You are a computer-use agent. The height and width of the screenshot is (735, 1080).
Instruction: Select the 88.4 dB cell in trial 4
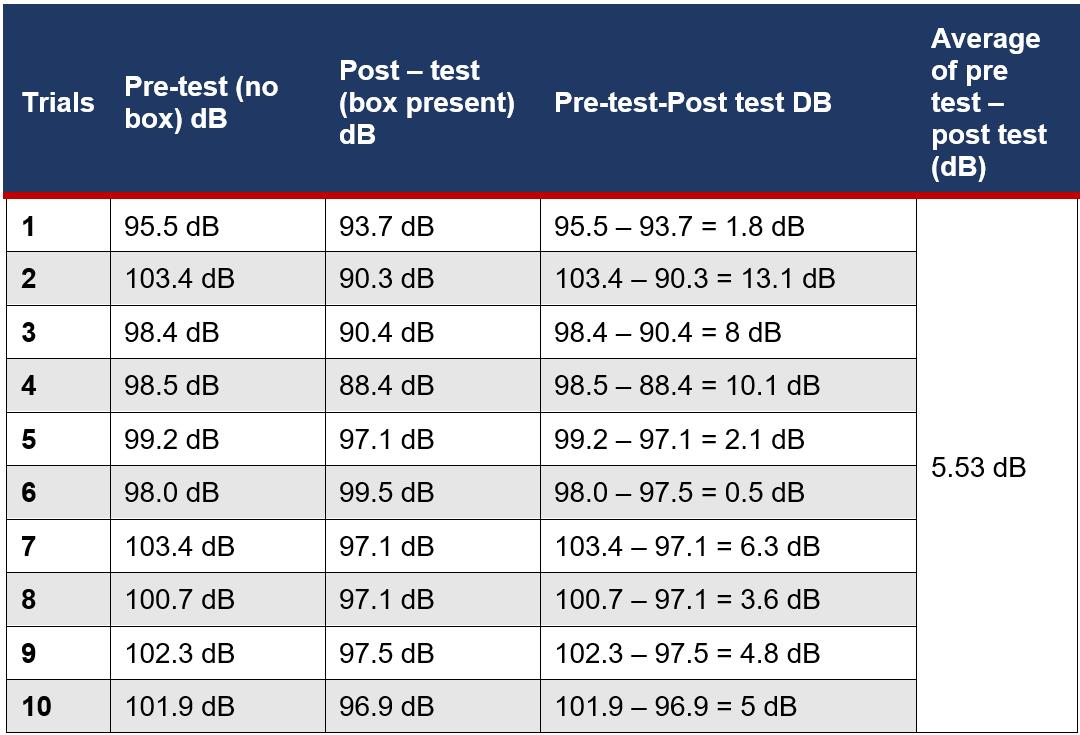(433, 386)
